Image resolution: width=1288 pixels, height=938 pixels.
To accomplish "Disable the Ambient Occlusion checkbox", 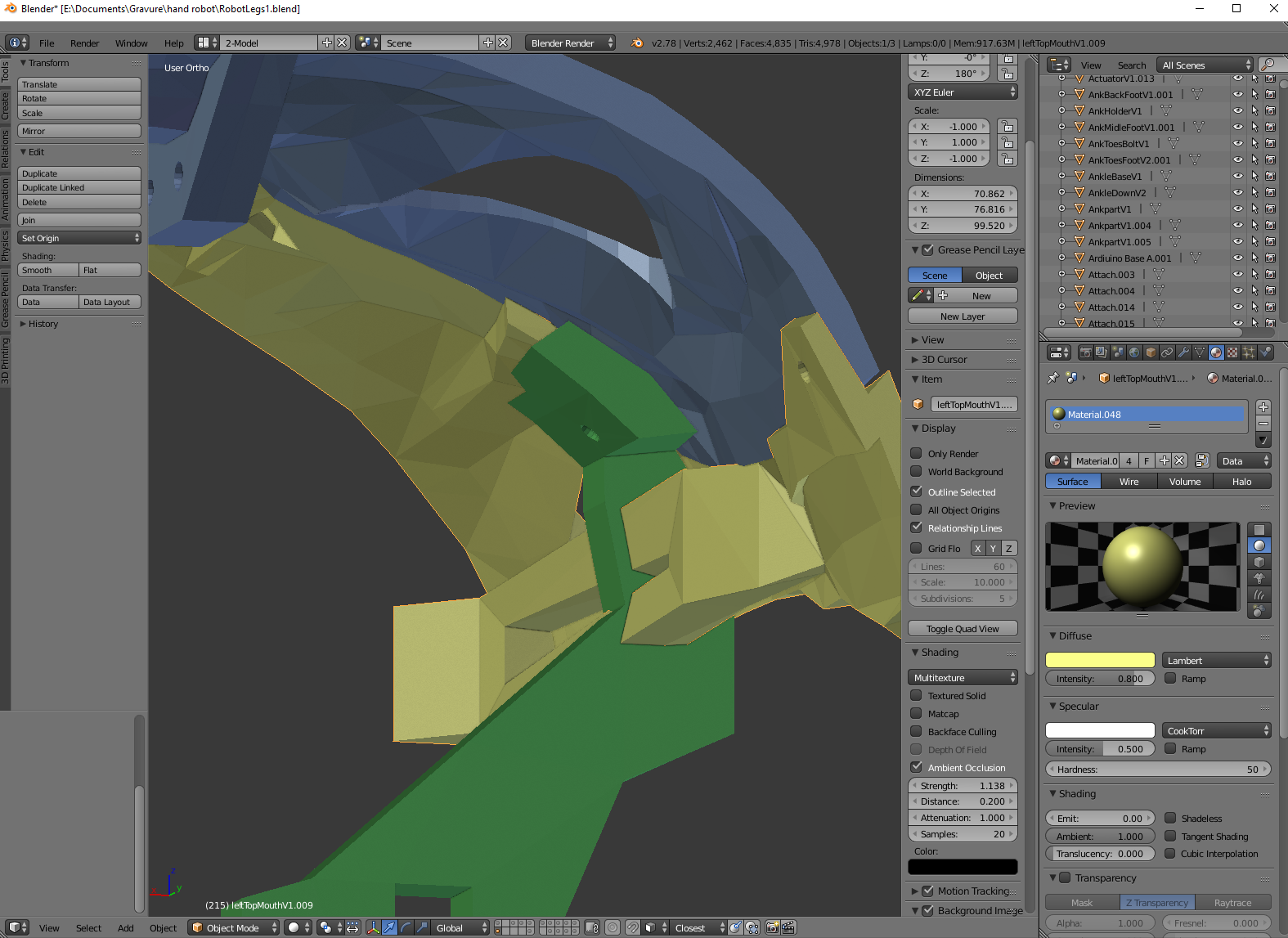I will [917, 768].
